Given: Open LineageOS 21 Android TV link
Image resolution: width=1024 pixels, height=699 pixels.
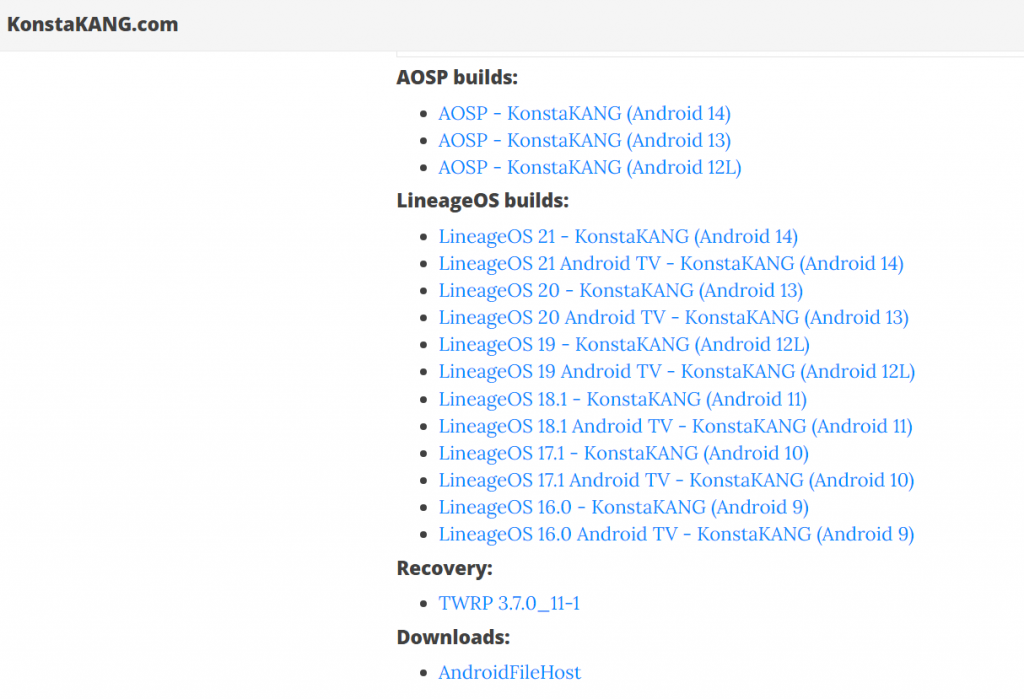Looking at the screenshot, I should pos(671,263).
